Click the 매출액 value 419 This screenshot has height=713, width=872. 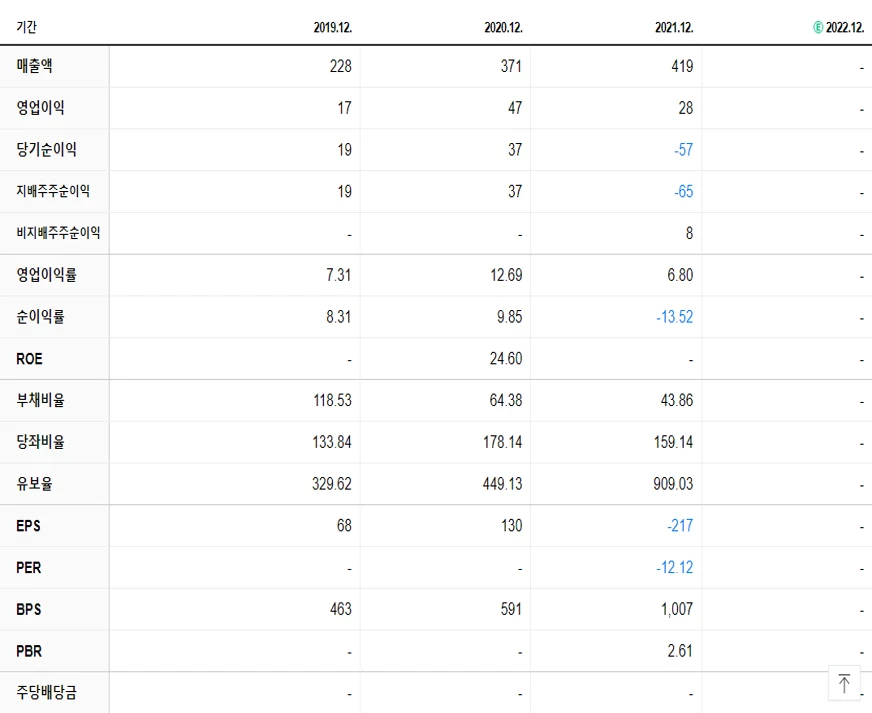pyautogui.click(x=682, y=66)
